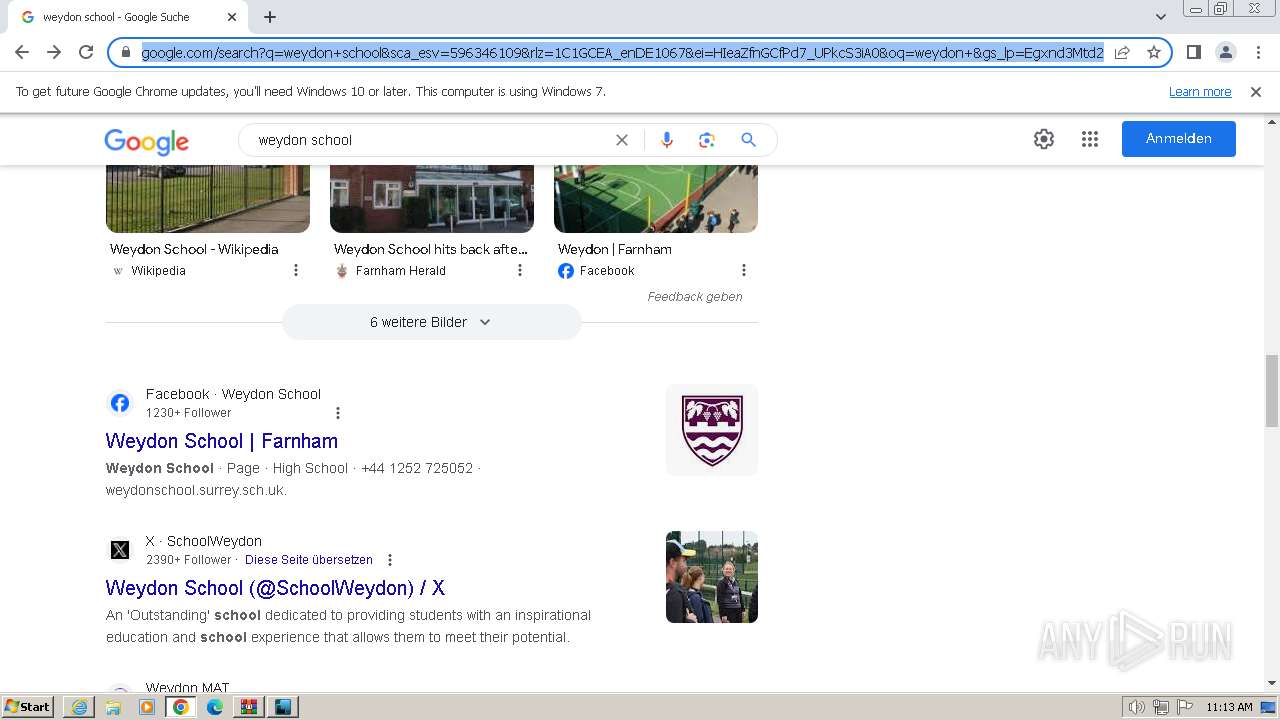Go to Google homepage via logo
Viewport: 1280px width, 720px height.
coord(146,141)
